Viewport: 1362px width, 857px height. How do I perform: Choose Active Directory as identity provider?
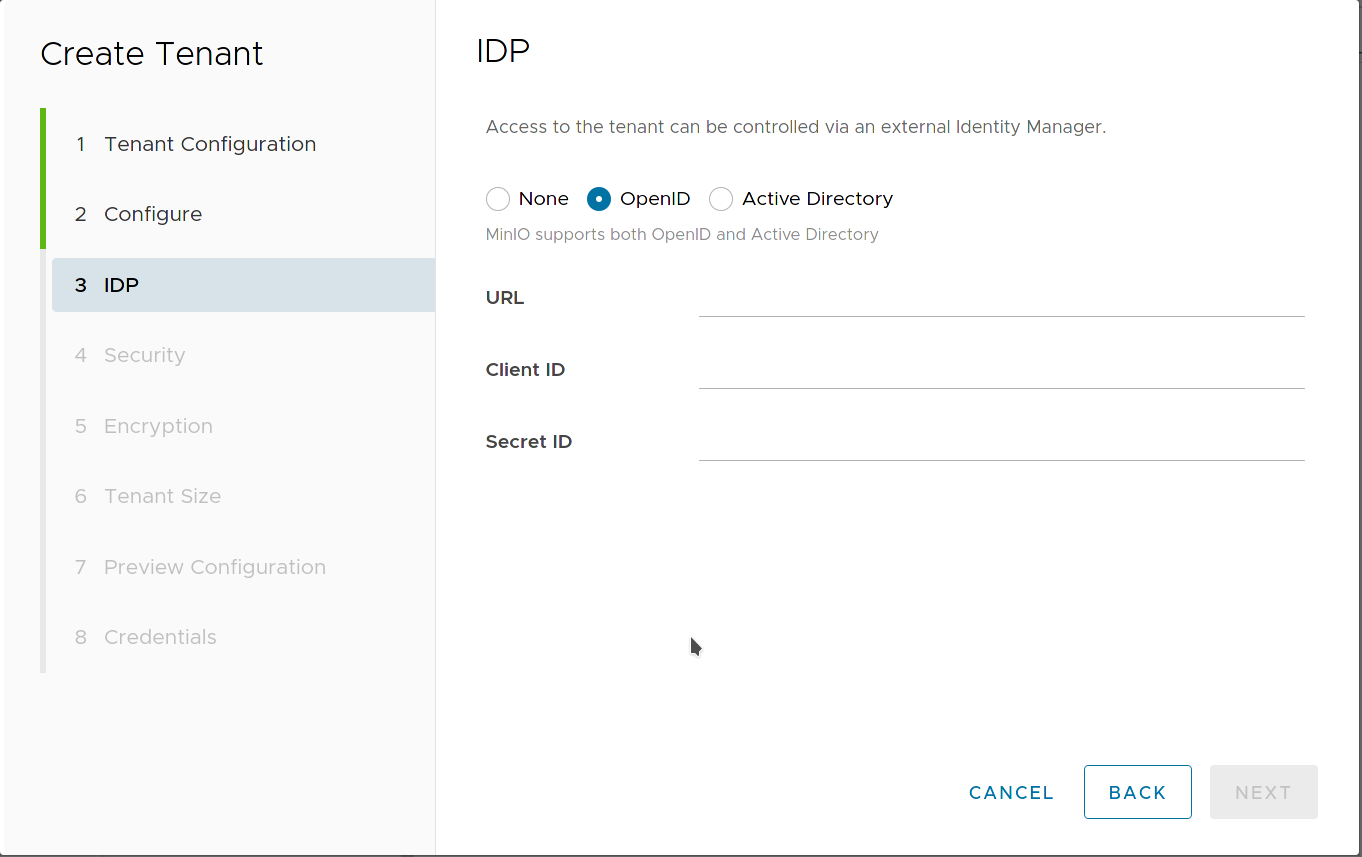click(721, 198)
